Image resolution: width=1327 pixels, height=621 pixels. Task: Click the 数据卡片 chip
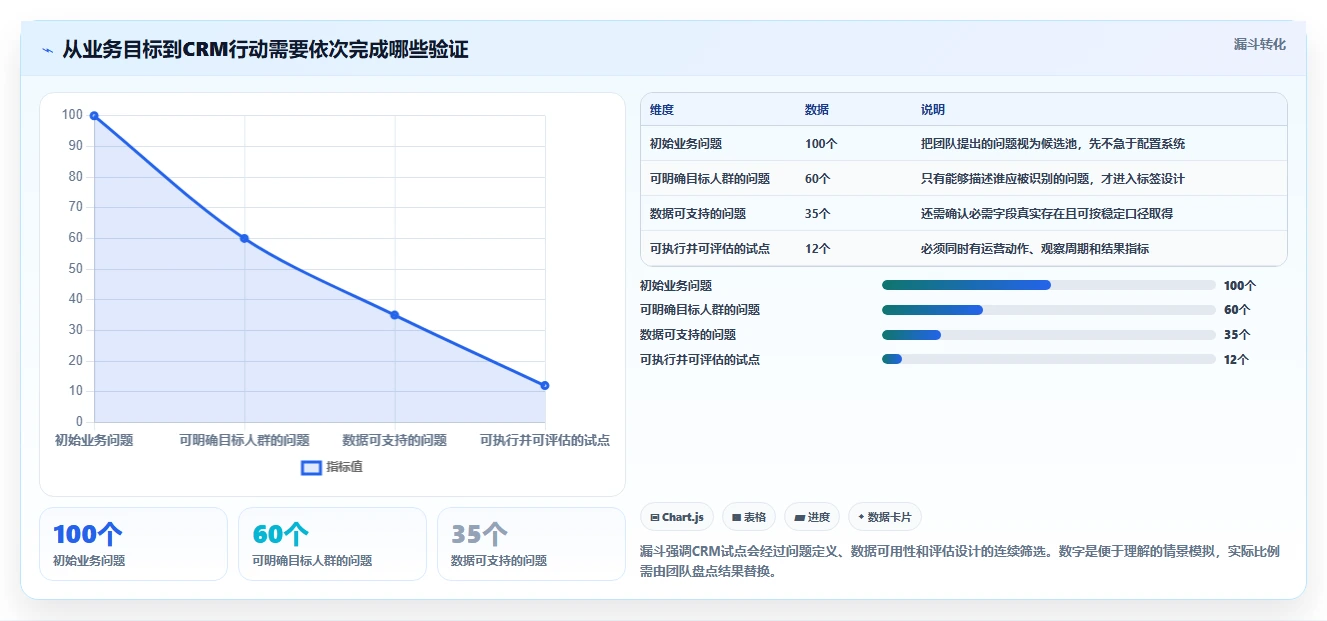click(x=885, y=517)
